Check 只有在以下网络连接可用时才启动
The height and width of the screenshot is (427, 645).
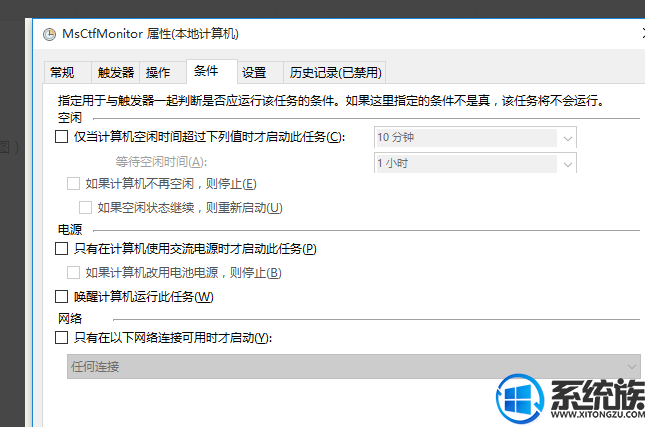click(x=62, y=338)
